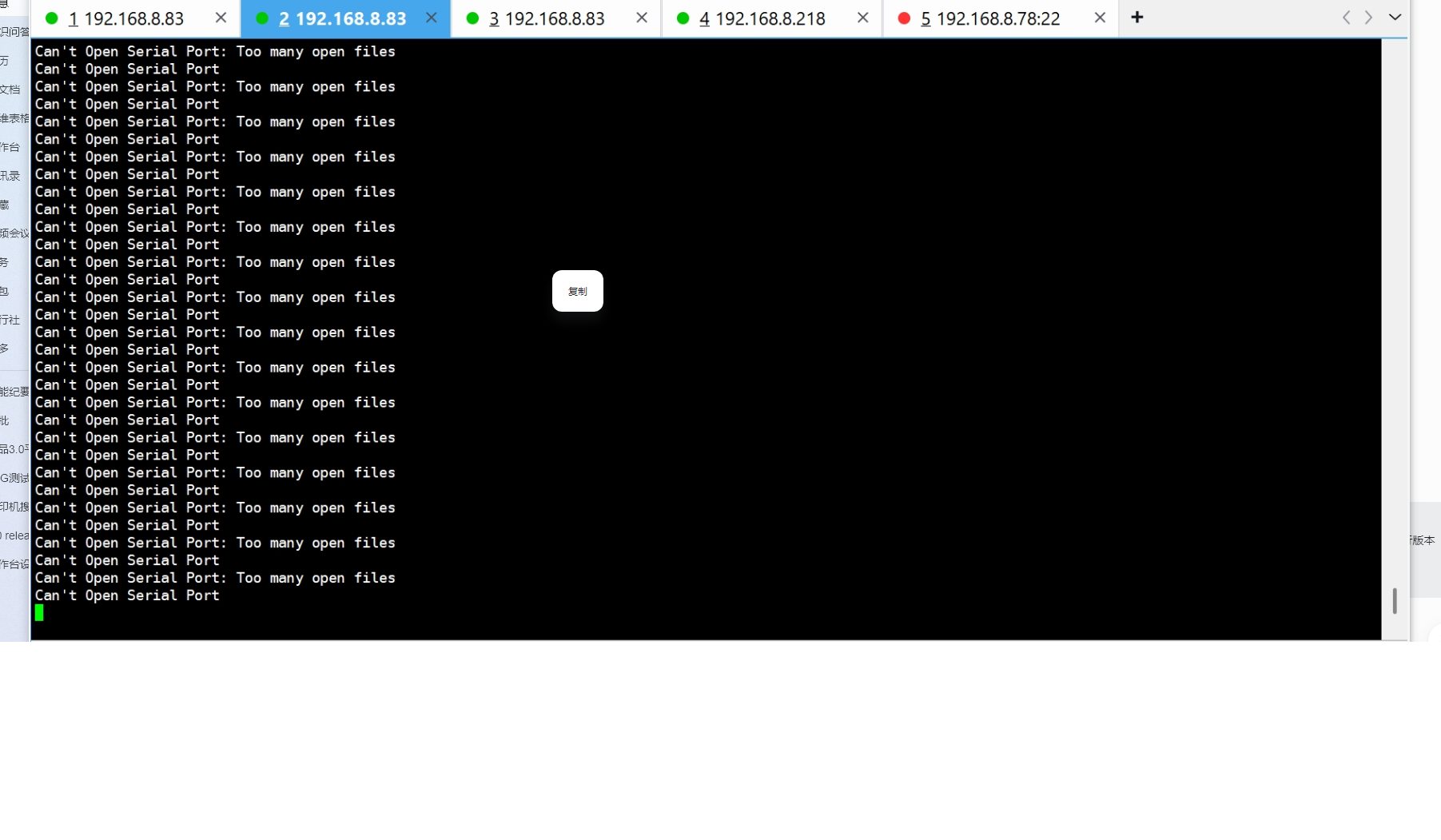
Task: Click the 版本 label at right edge
Action: 1423,540
